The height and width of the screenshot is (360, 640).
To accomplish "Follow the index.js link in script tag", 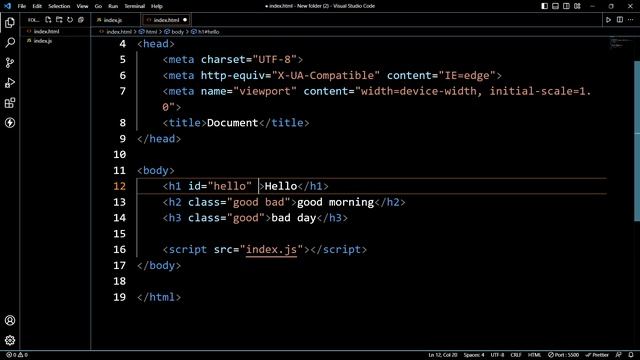I will pos(271,249).
